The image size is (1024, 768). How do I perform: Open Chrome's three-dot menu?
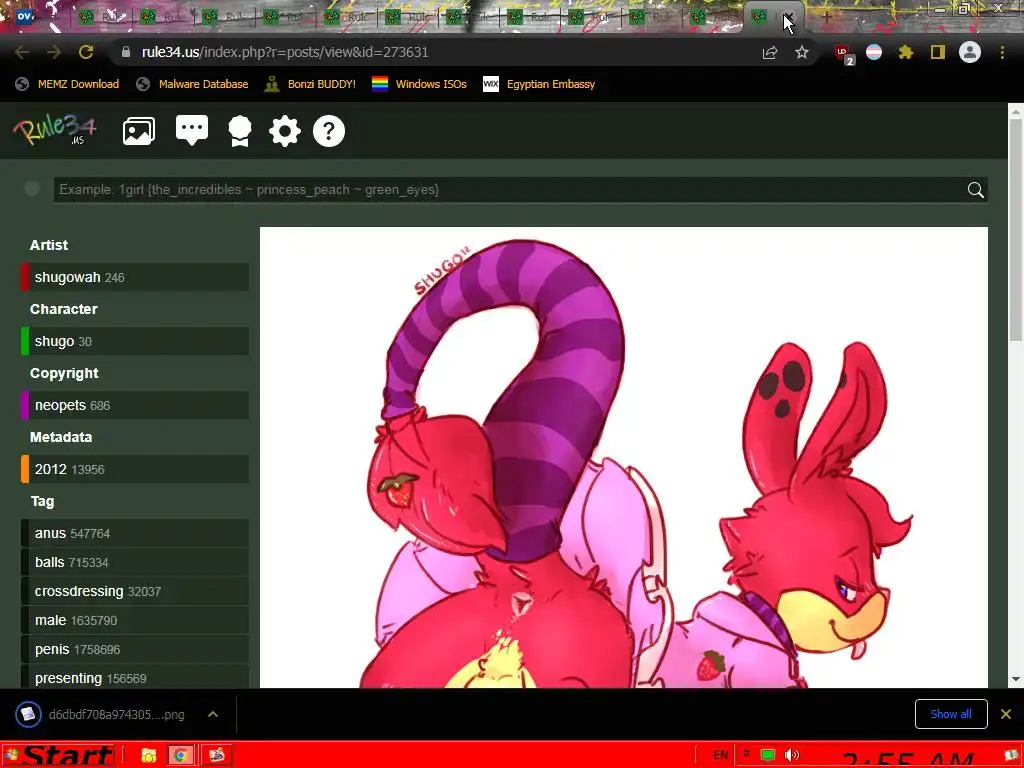point(1002,52)
